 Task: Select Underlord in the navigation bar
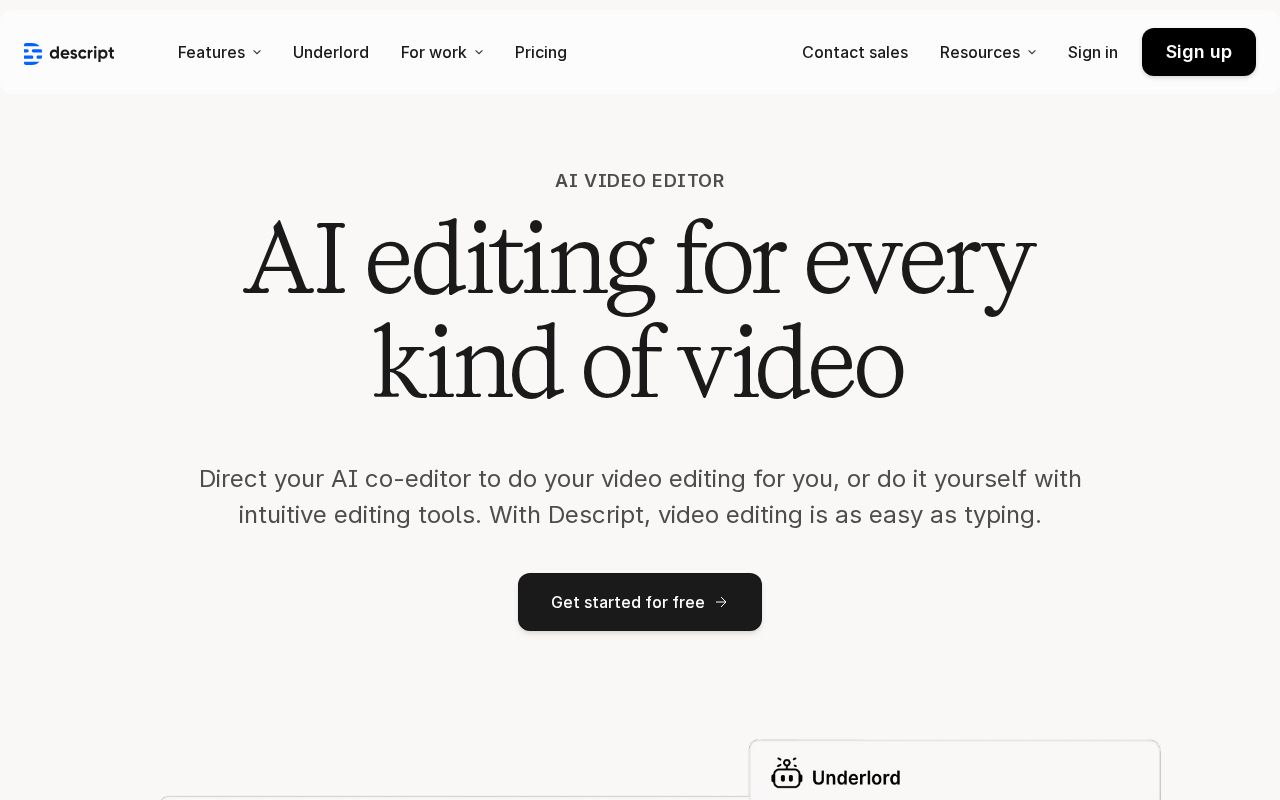coord(331,52)
